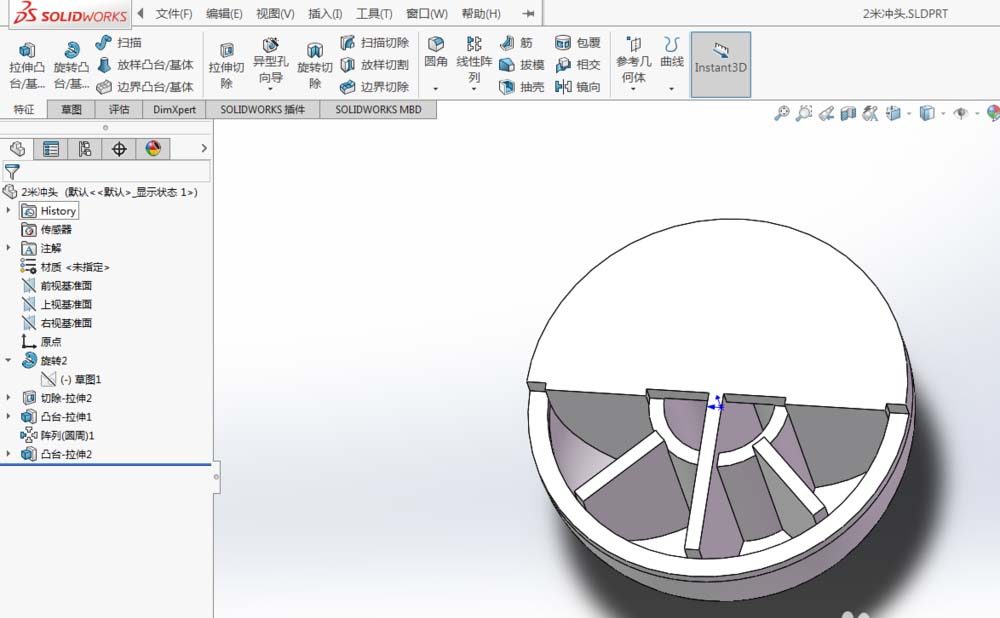Select the Revolved Boss/Base (旋转凸台) tool
Image resolution: width=1000 pixels, height=618 pixels.
tap(71, 66)
